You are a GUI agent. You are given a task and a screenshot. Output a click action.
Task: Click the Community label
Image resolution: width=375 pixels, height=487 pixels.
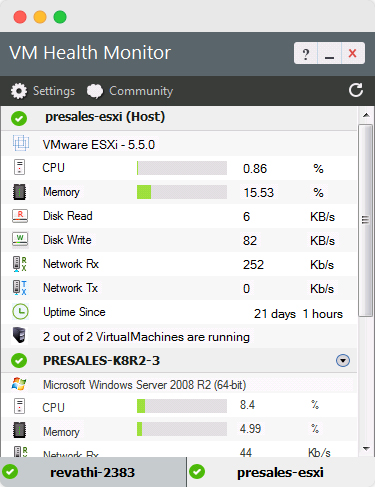[141, 91]
